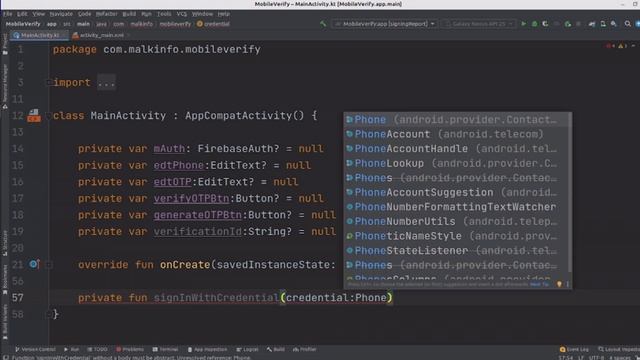This screenshot has width=640, height=360.
Task: Click the yellow warning indicator in editor
Action: (622, 46)
